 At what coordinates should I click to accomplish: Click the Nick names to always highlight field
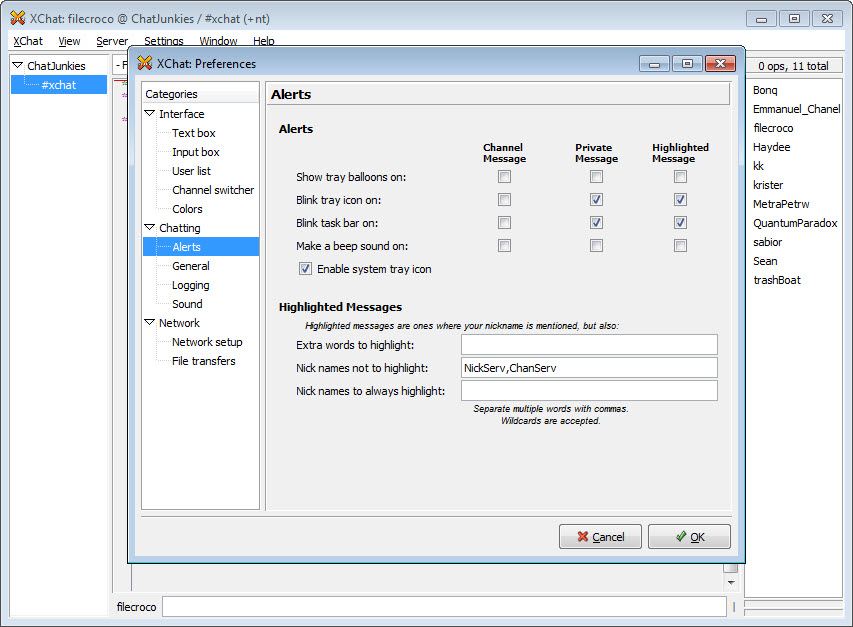click(589, 390)
